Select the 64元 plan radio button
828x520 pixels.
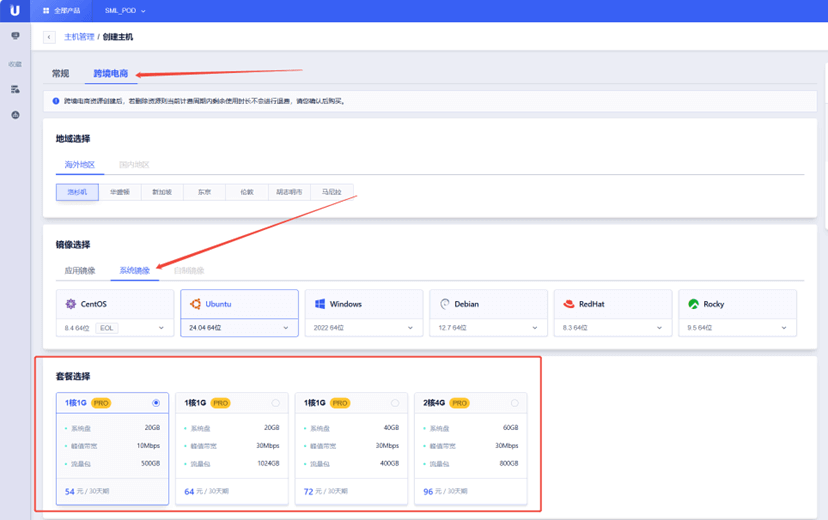coord(275,403)
